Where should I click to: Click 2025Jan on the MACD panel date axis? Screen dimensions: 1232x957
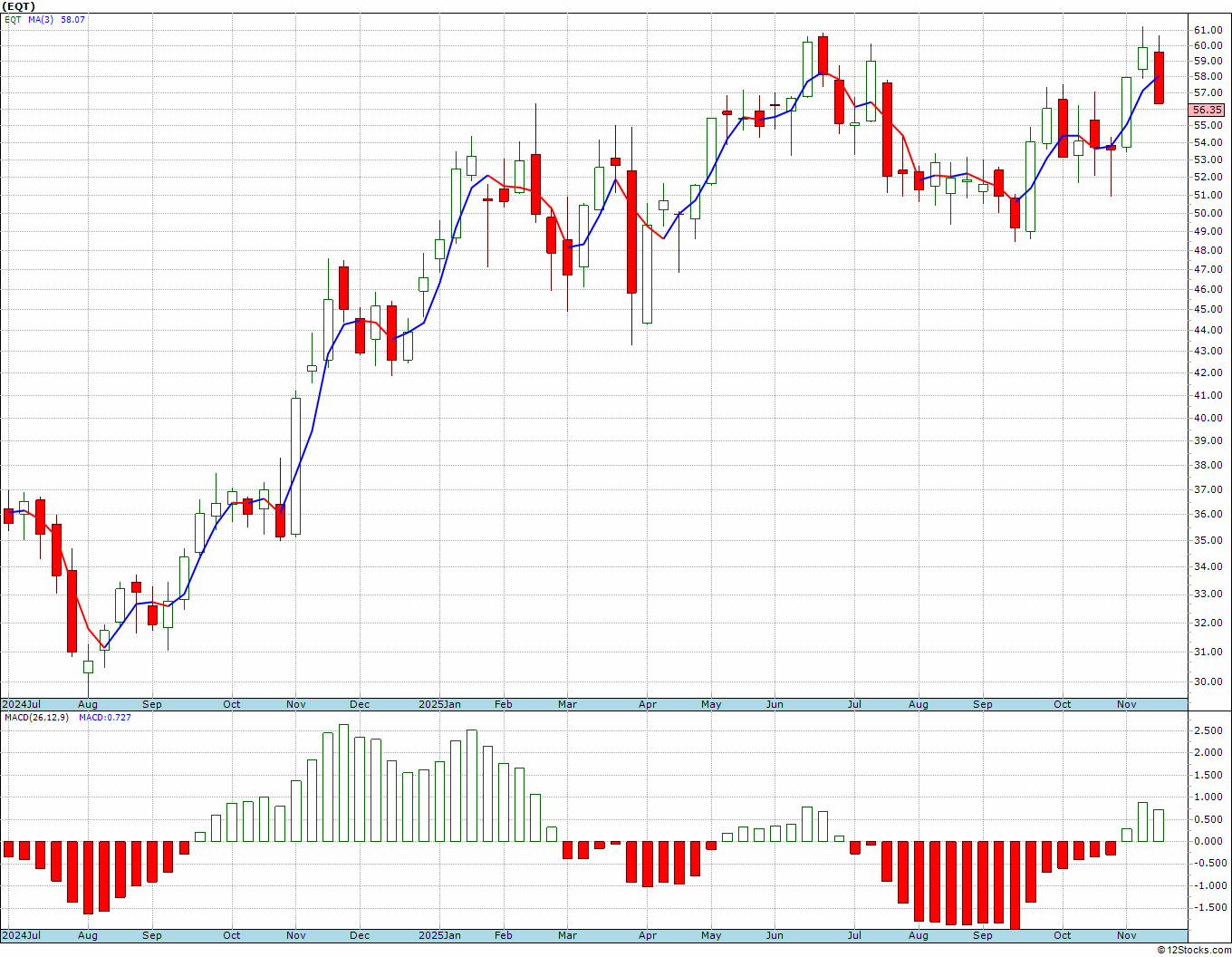click(439, 935)
